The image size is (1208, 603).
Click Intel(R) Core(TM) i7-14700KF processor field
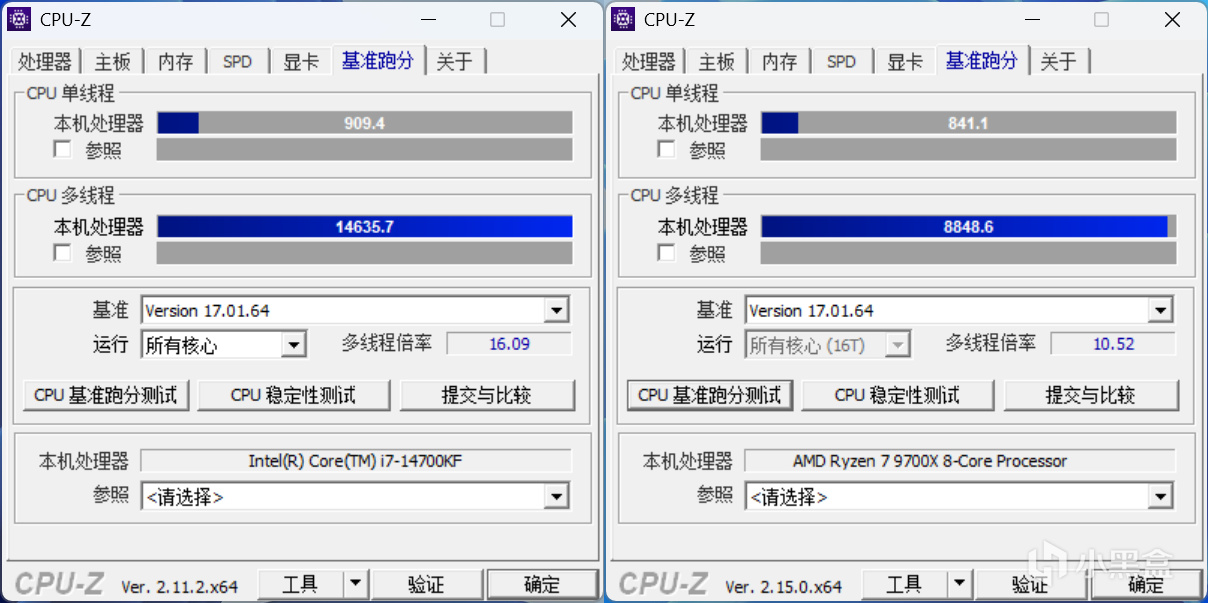pyautogui.click(x=355, y=461)
